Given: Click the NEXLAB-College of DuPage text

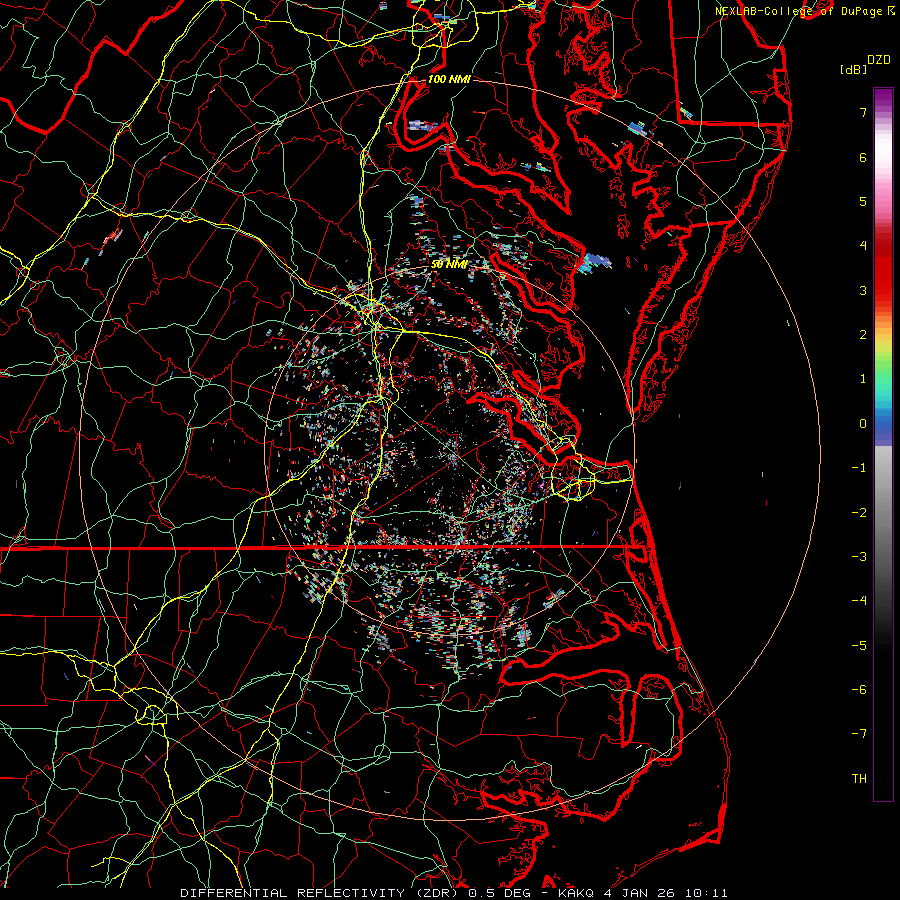Looking at the screenshot, I should pos(799,10).
